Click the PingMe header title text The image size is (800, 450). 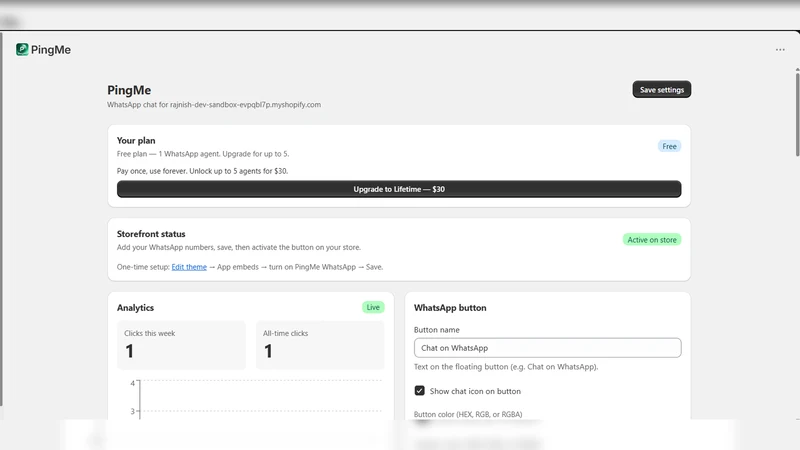tap(51, 49)
